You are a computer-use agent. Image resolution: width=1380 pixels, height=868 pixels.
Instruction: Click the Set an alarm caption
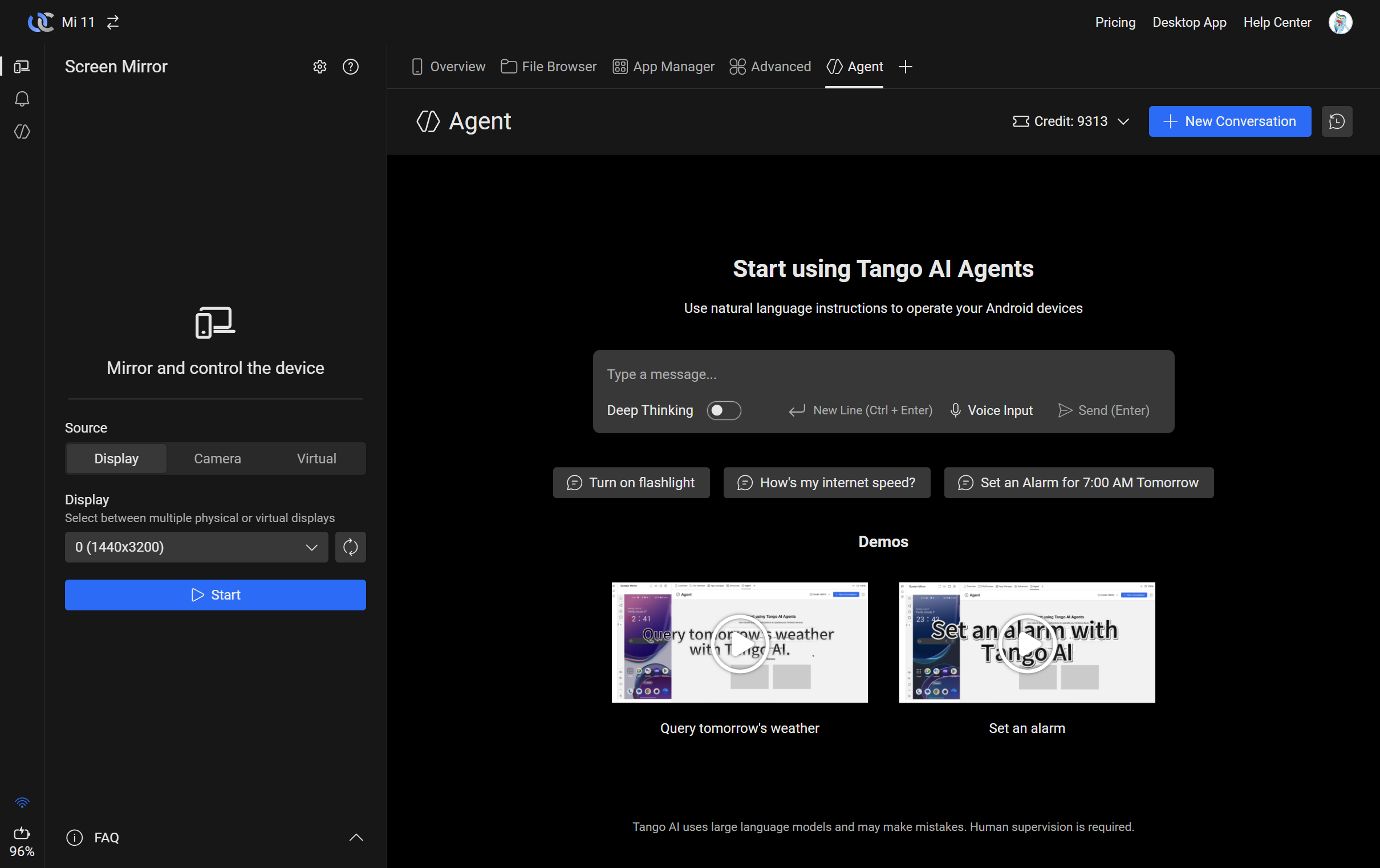coord(1026,728)
